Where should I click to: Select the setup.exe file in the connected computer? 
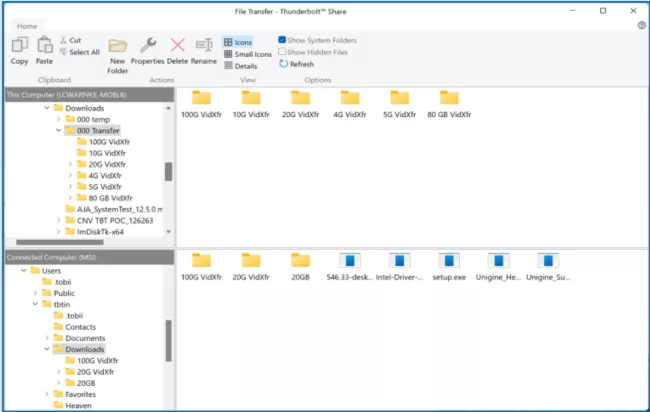(x=449, y=266)
